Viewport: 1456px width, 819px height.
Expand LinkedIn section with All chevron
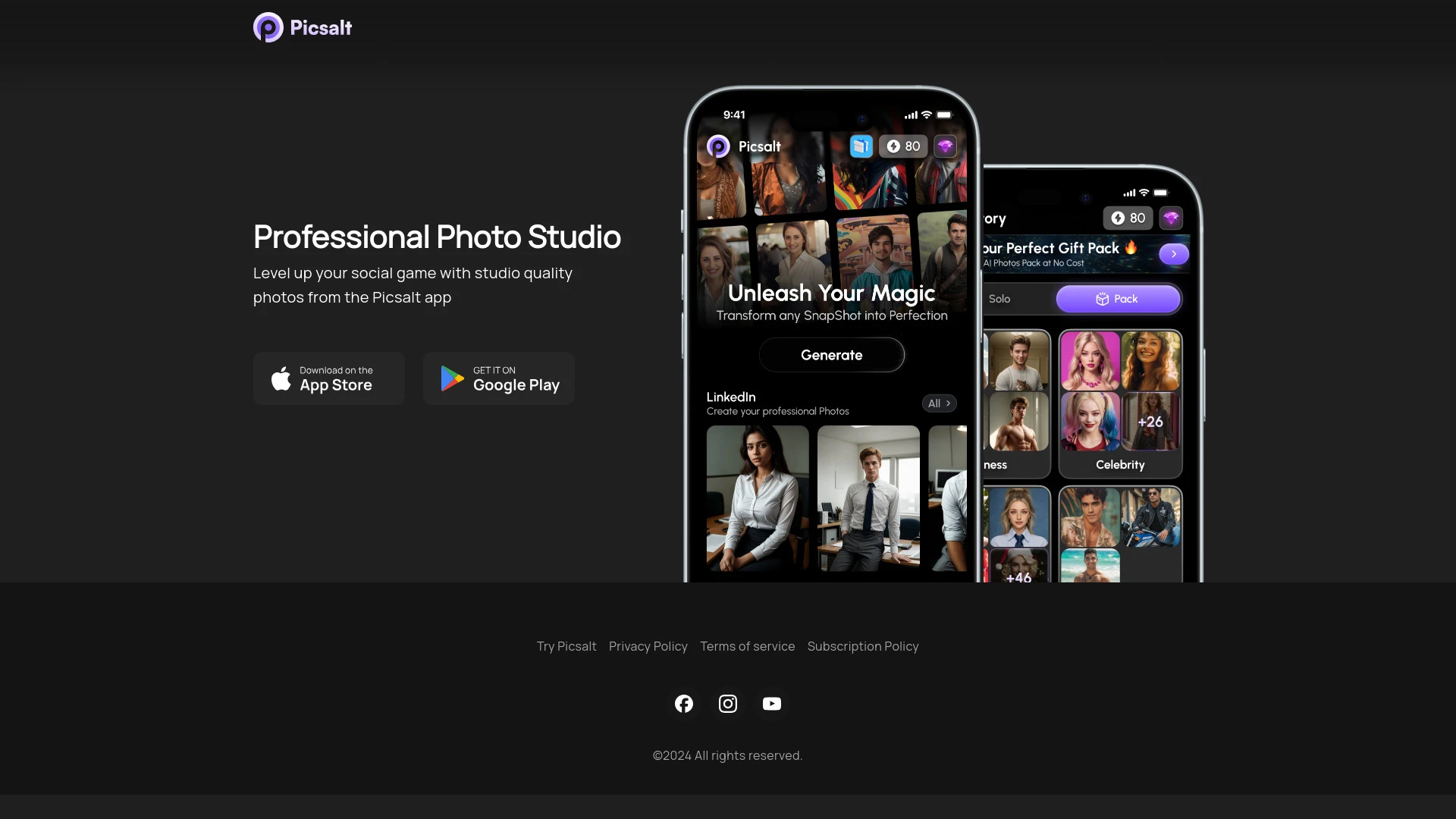[939, 403]
